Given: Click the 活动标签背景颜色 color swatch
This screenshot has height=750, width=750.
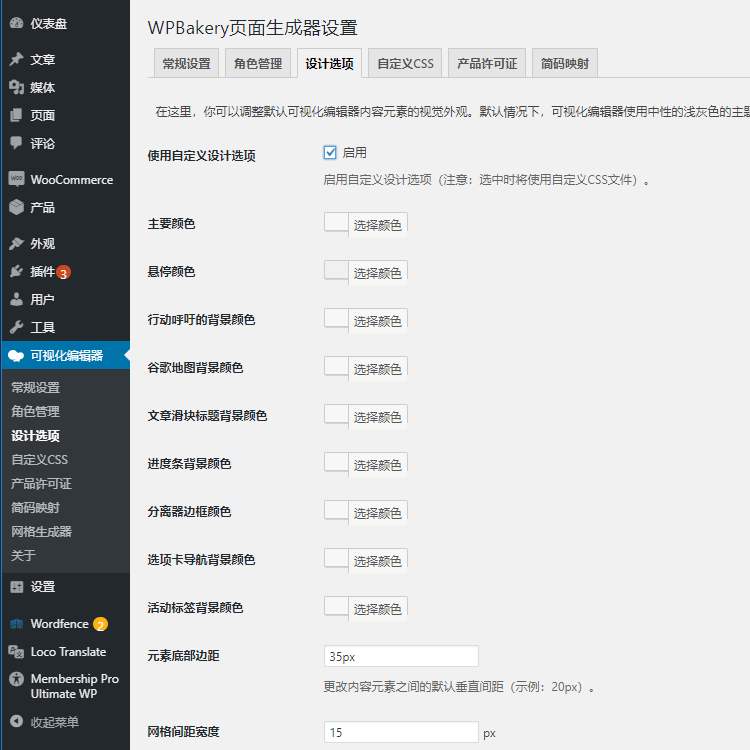Looking at the screenshot, I should tap(336, 606).
